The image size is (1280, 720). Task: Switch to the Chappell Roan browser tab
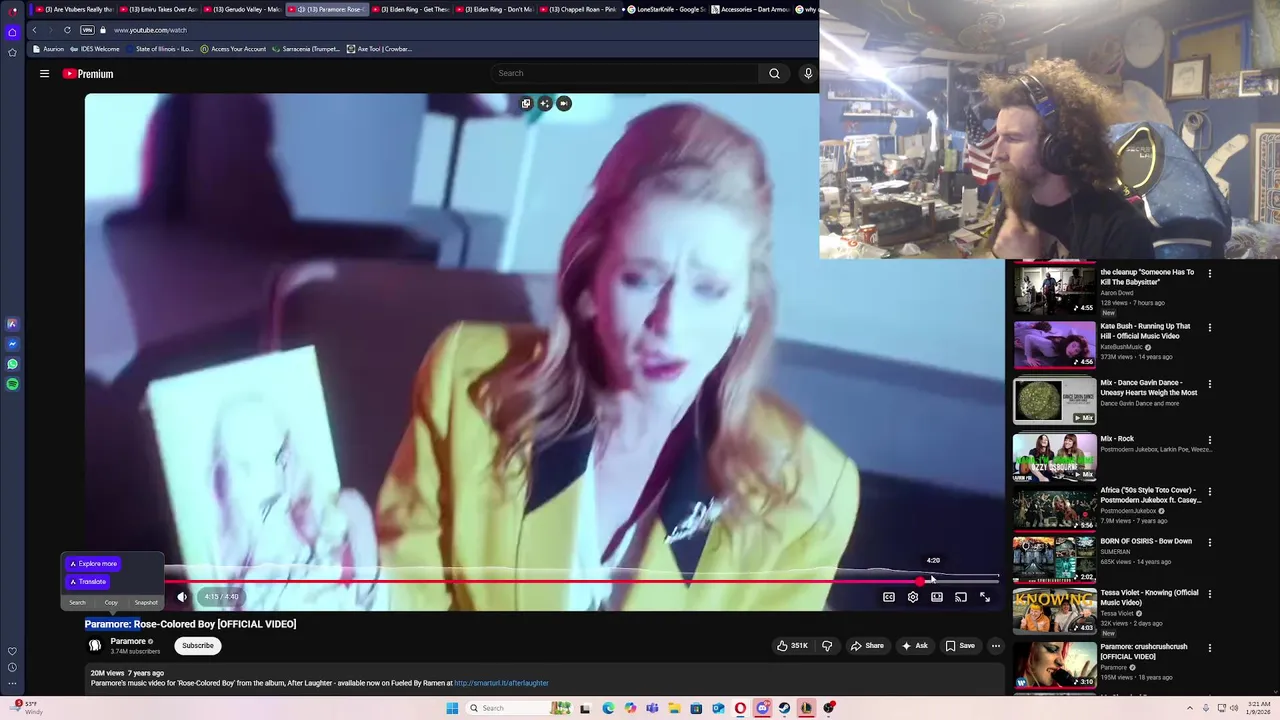pos(579,9)
